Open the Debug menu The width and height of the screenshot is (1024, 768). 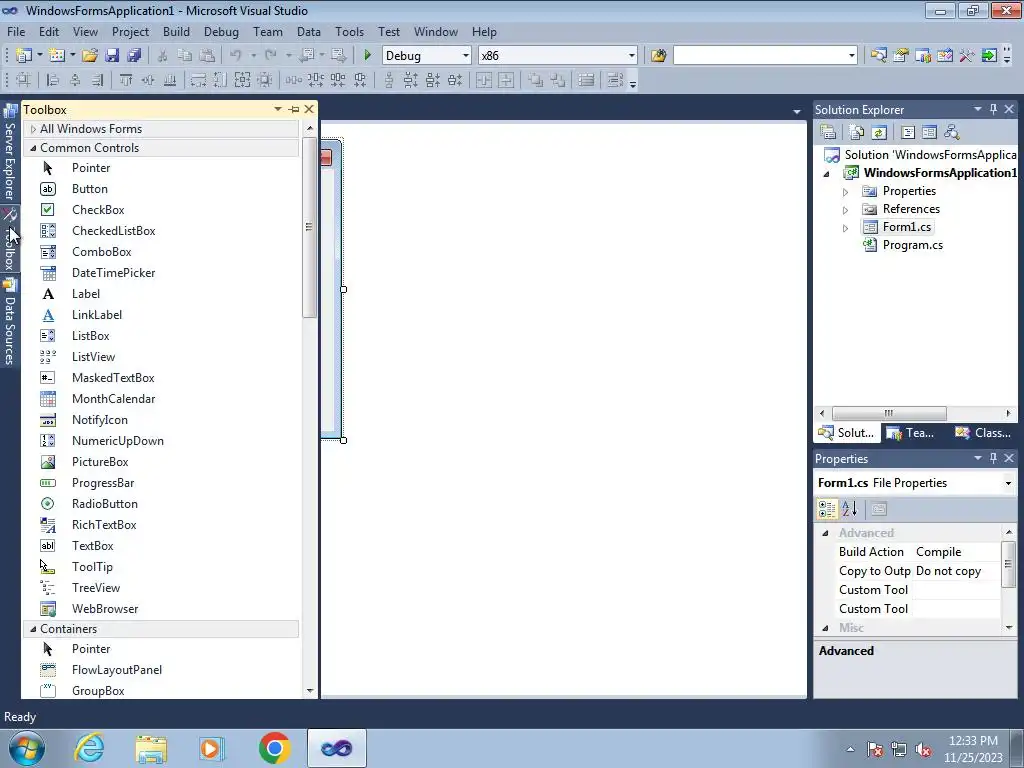(x=221, y=31)
